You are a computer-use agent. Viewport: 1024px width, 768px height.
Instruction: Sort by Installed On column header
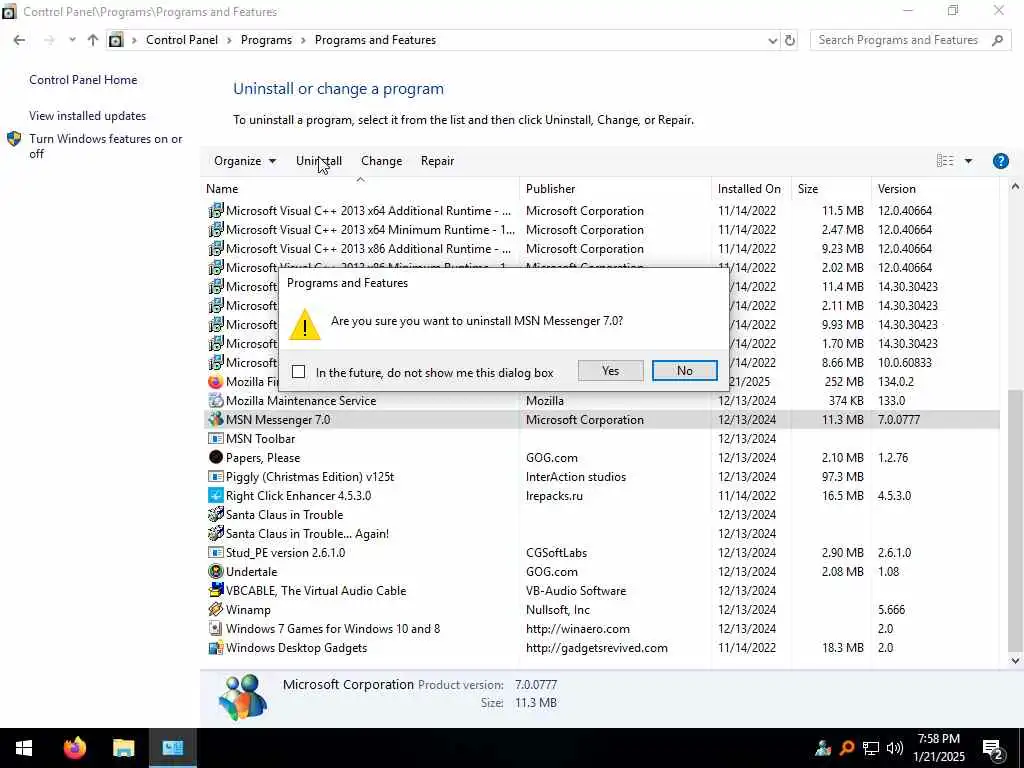pyautogui.click(x=751, y=189)
